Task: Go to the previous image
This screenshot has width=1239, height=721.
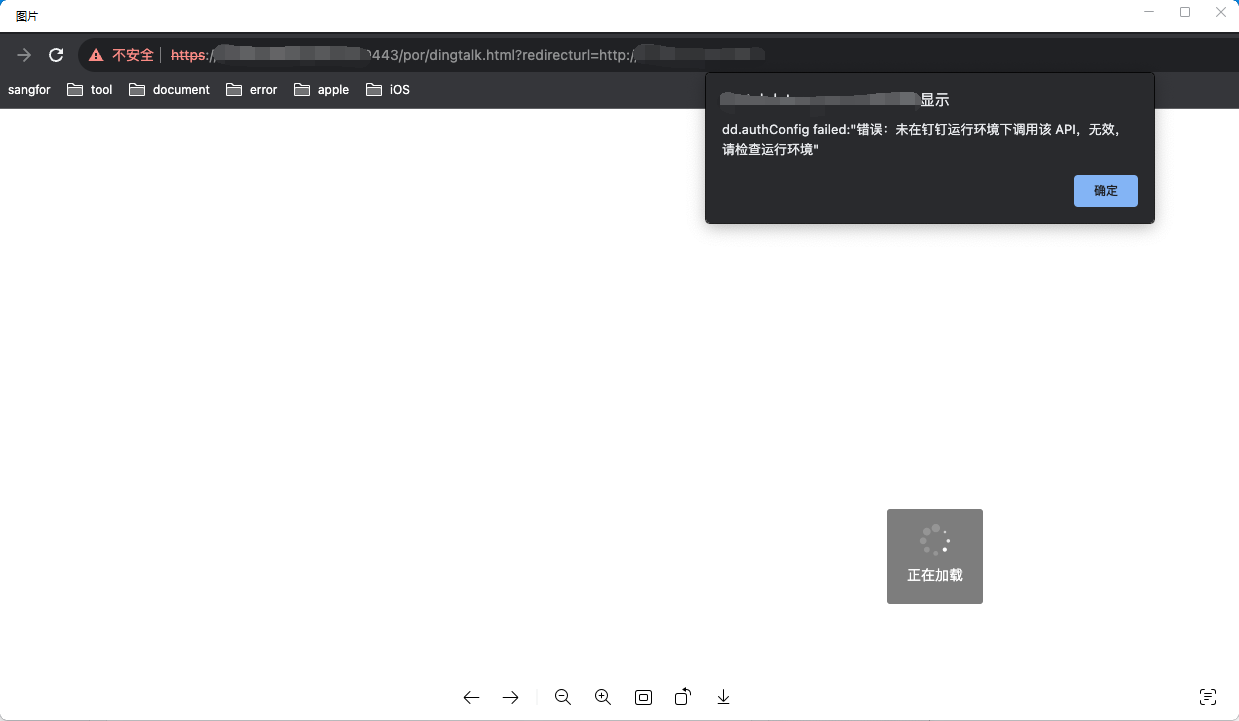Action: [471, 697]
